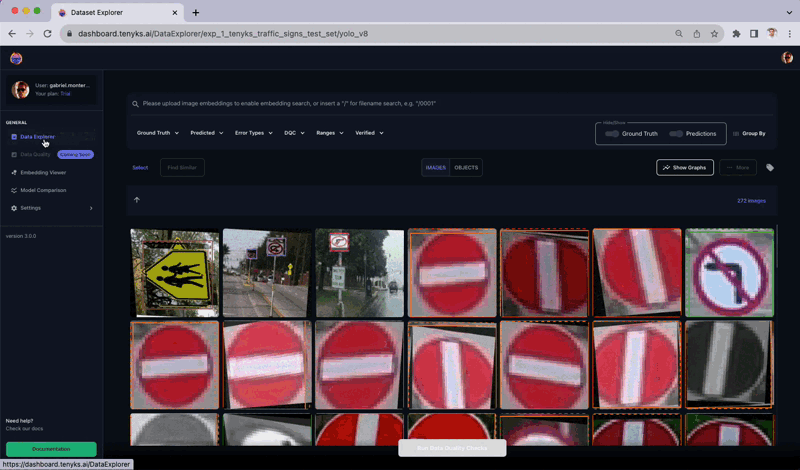Open the More options menu

coord(738,167)
